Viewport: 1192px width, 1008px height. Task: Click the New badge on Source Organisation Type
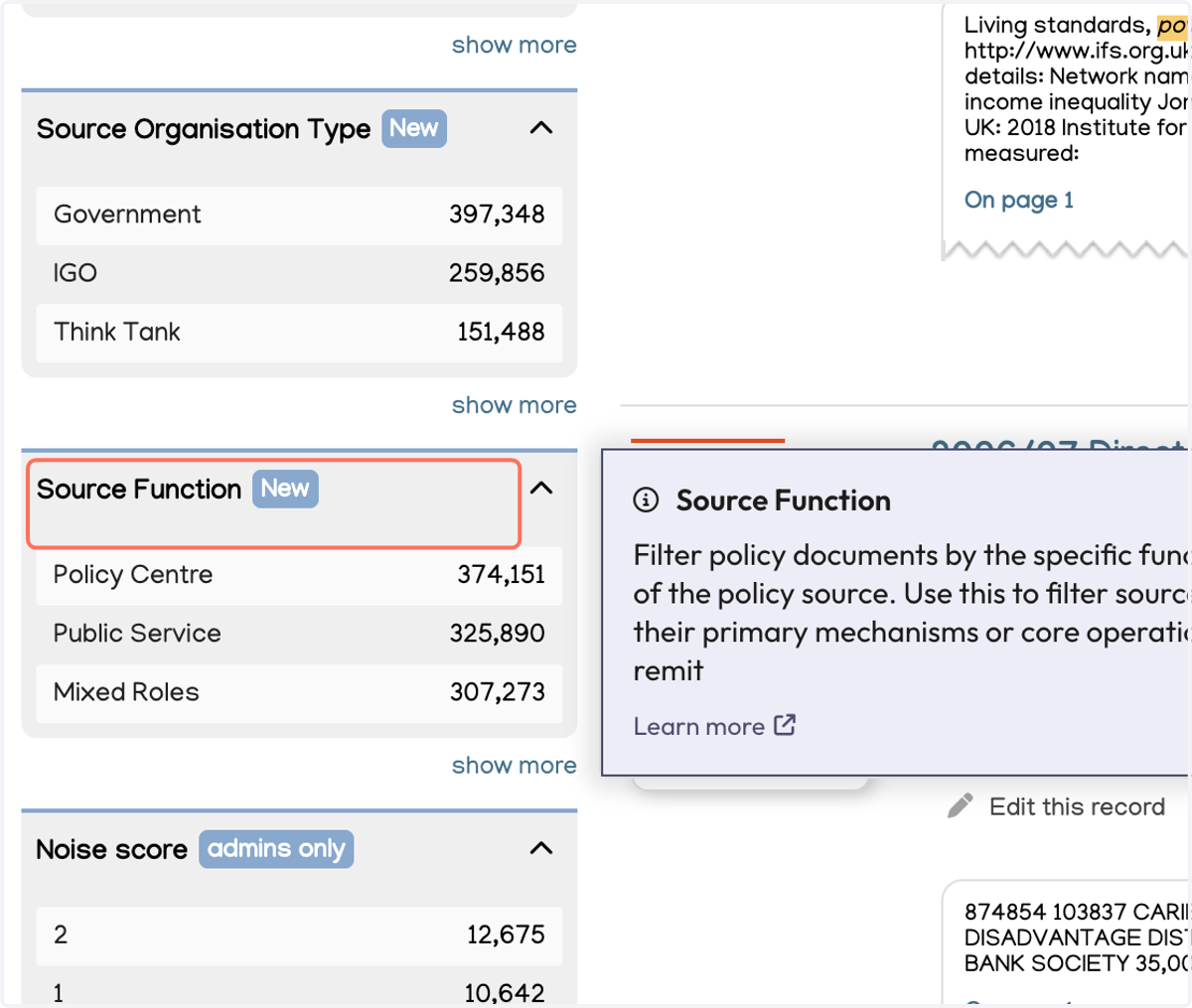pyautogui.click(x=414, y=128)
